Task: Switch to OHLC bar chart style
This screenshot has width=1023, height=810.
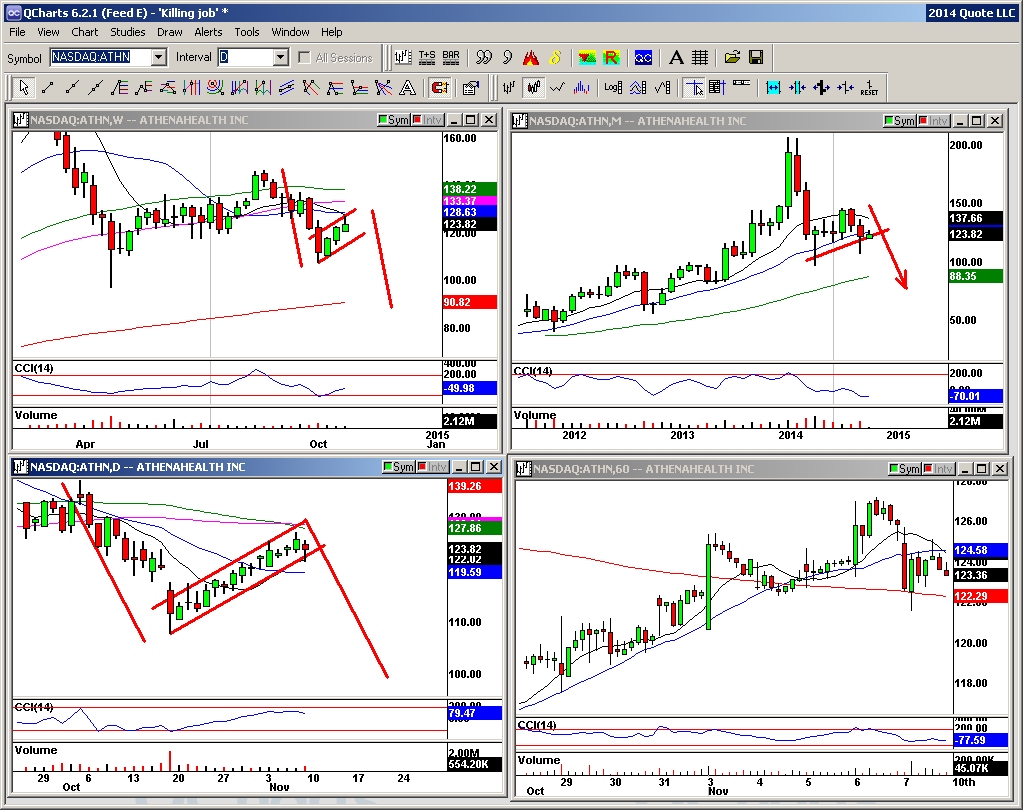Action: [510, 87]
